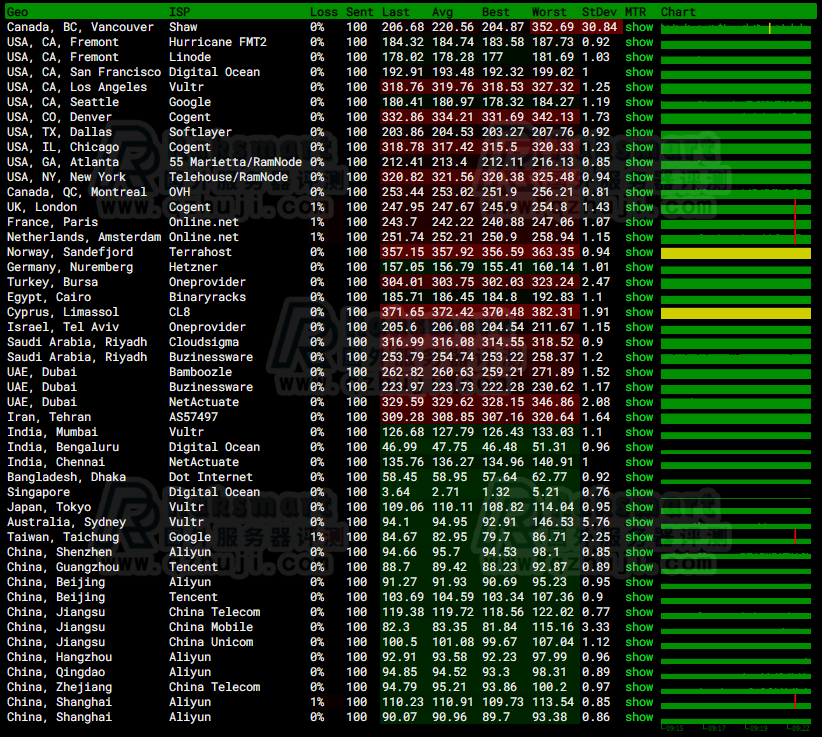Select the text "China, Zhejiang"
The width and height of the screenshot is (822, 737).
[x=59, y=687]
